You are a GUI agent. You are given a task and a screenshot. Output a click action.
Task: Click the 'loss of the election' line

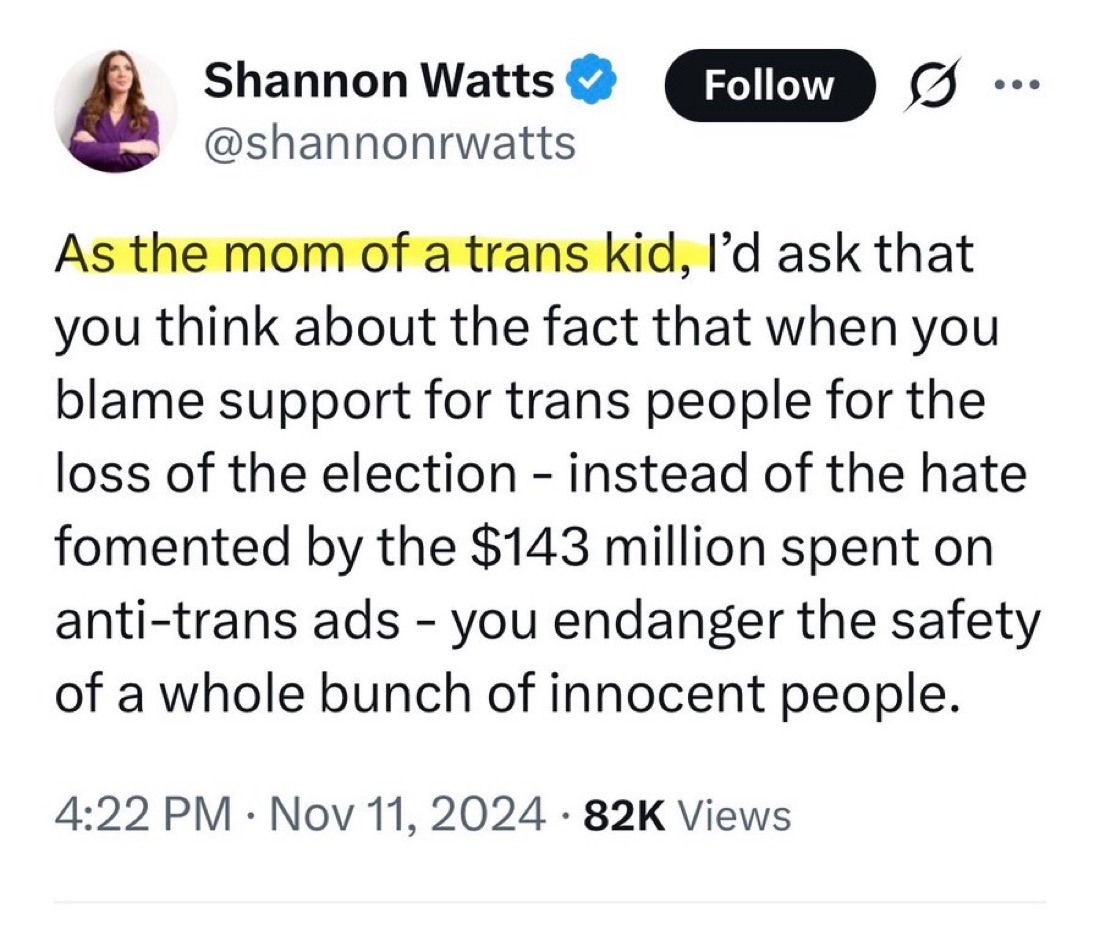coord(541,474)
